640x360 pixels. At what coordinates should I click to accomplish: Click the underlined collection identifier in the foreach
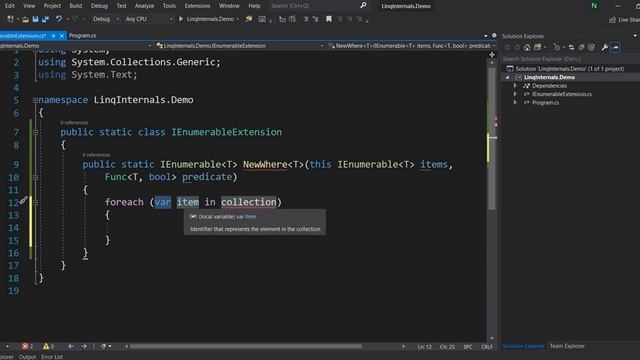pos(249,202)
